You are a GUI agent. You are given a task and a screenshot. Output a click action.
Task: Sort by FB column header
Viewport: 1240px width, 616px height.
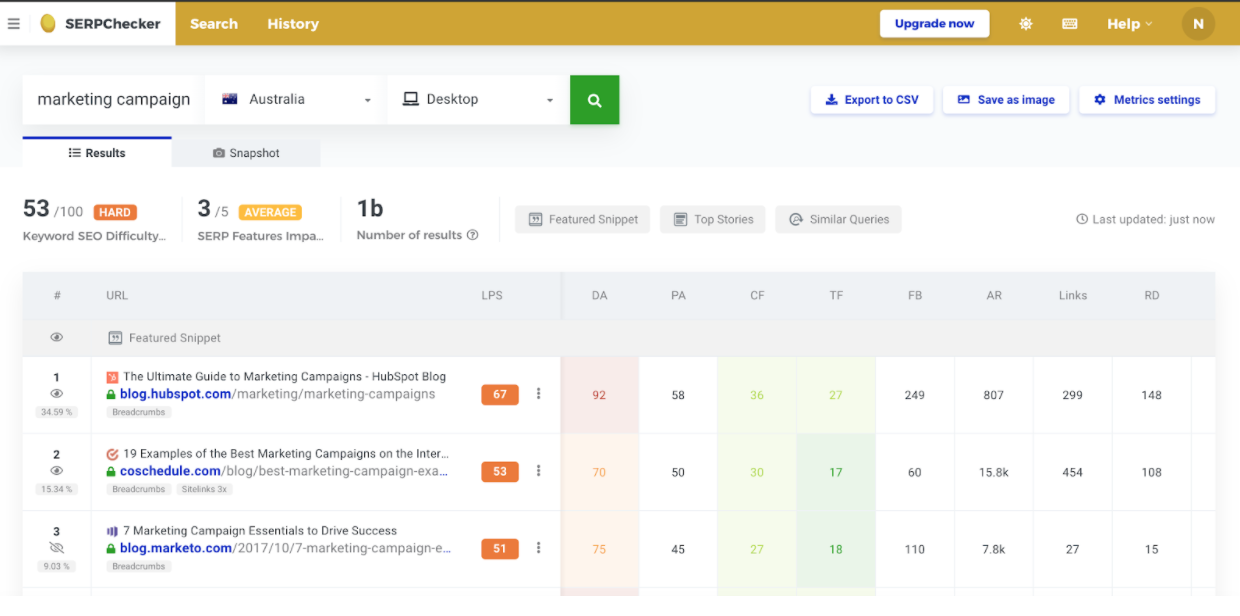(915, 296)
